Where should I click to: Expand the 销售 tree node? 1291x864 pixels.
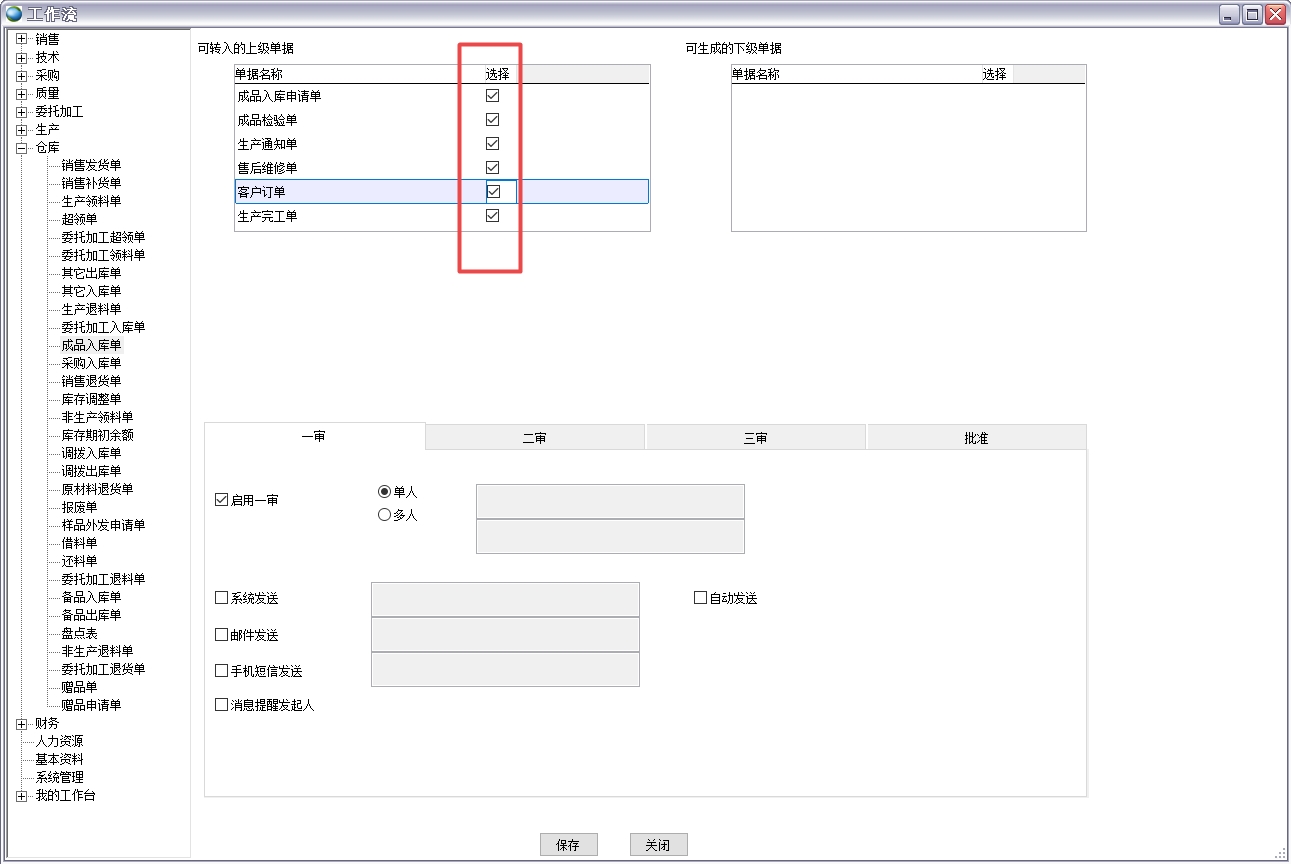[21, 39]
